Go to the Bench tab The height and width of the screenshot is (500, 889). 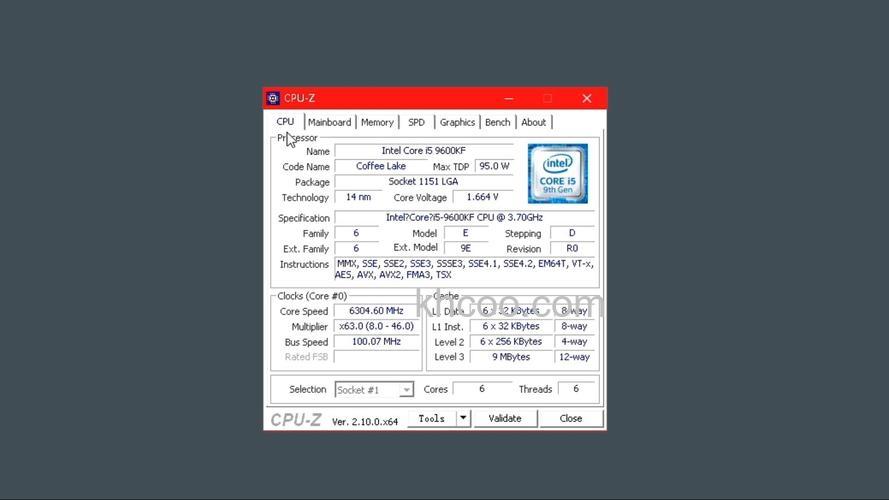(497, 122)
